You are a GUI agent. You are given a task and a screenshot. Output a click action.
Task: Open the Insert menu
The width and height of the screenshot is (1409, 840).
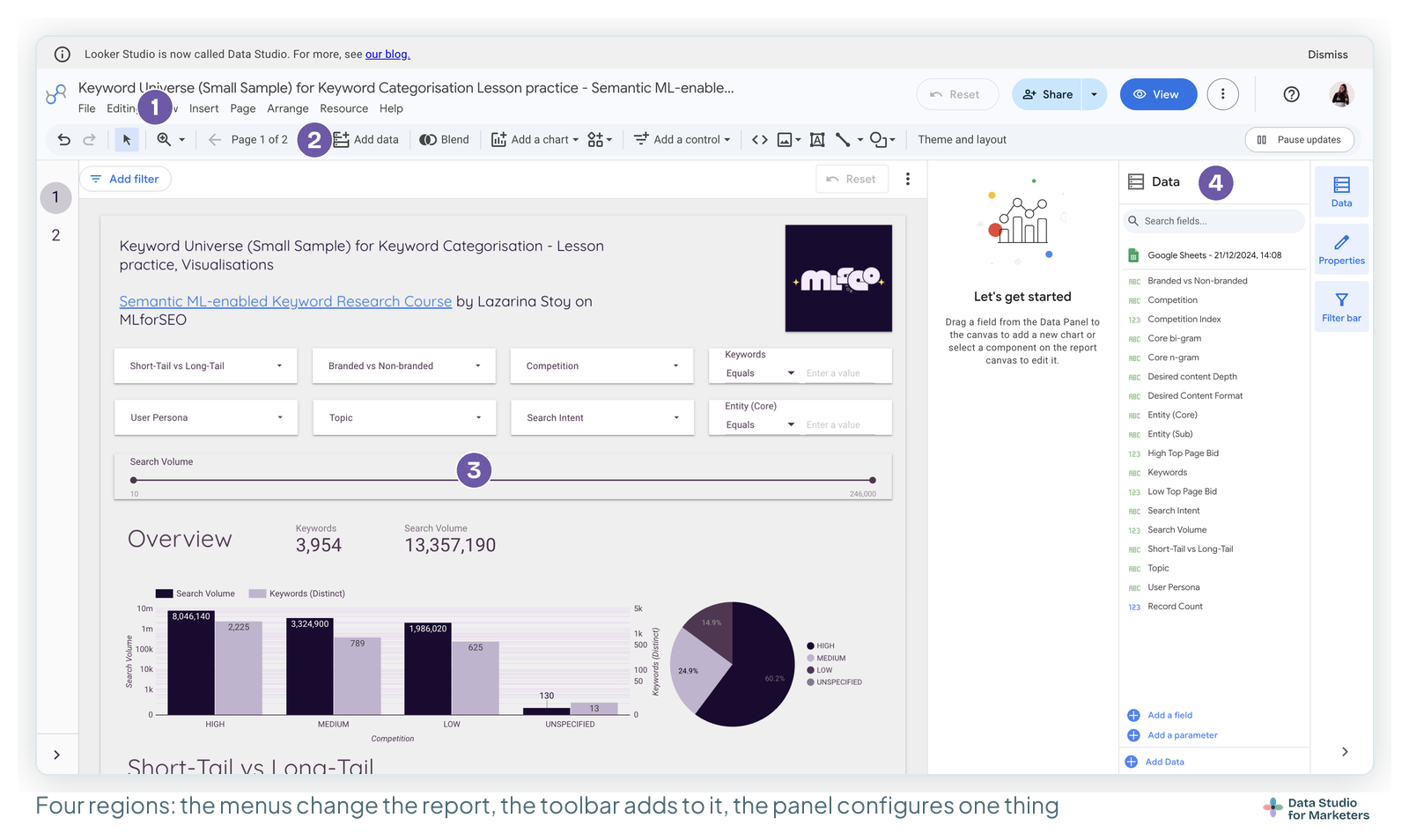coord(204,108)
